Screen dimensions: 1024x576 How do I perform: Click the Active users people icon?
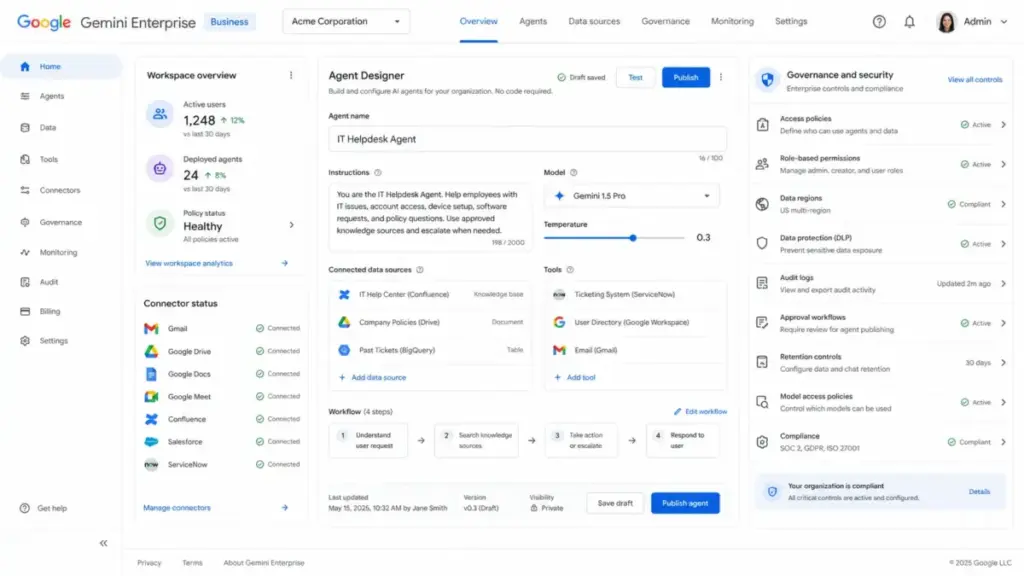(159, 114)
